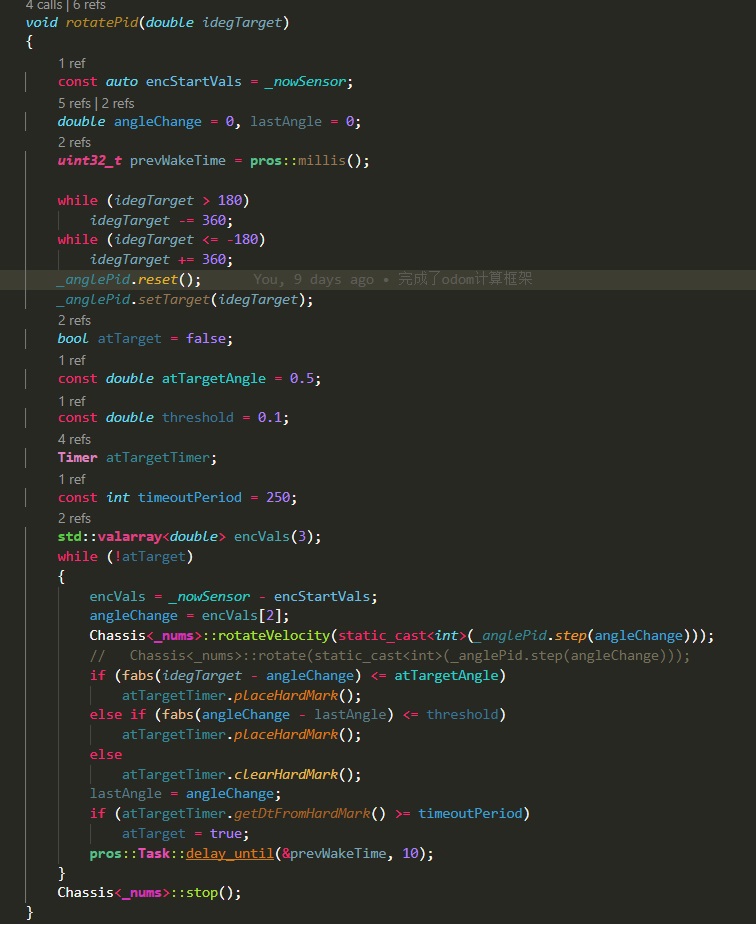Click the rotatePid function name
756x925 pixels.
pyautogui.click(x=101, y=22)
